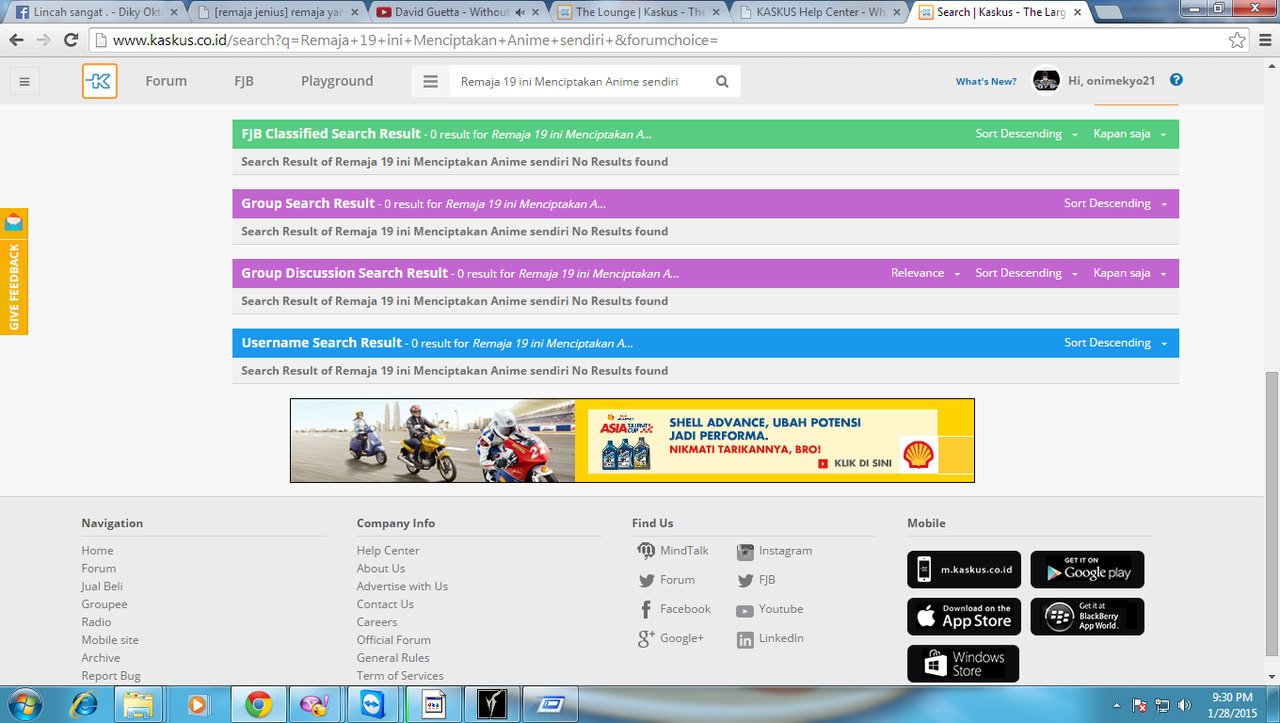Open the Jual Beli footer link

click(x=102, y=587)
